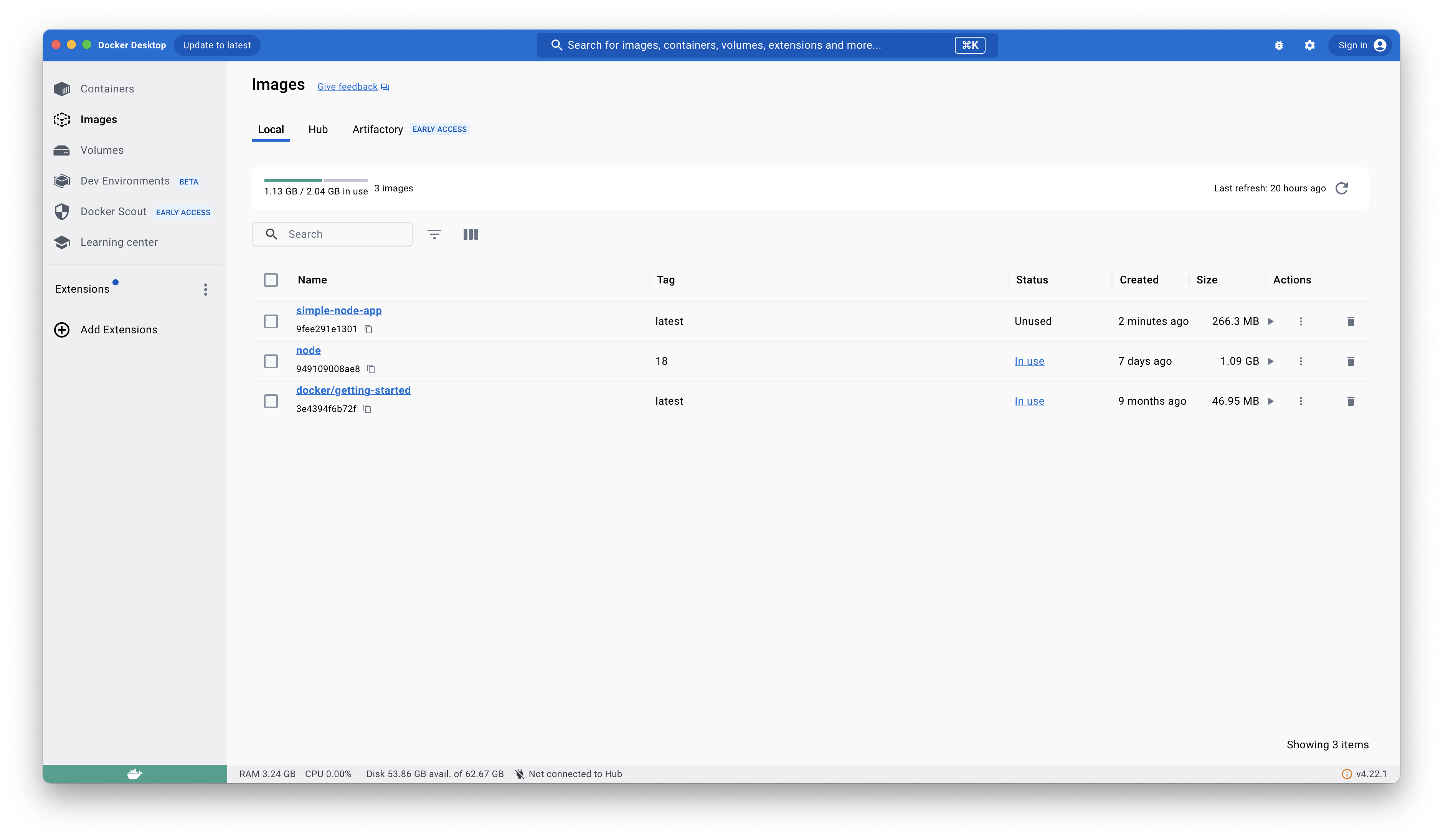Sort by the Size column header
Image resolution: width=1443 pixels, height=840 pixels.
point(1207,280)
